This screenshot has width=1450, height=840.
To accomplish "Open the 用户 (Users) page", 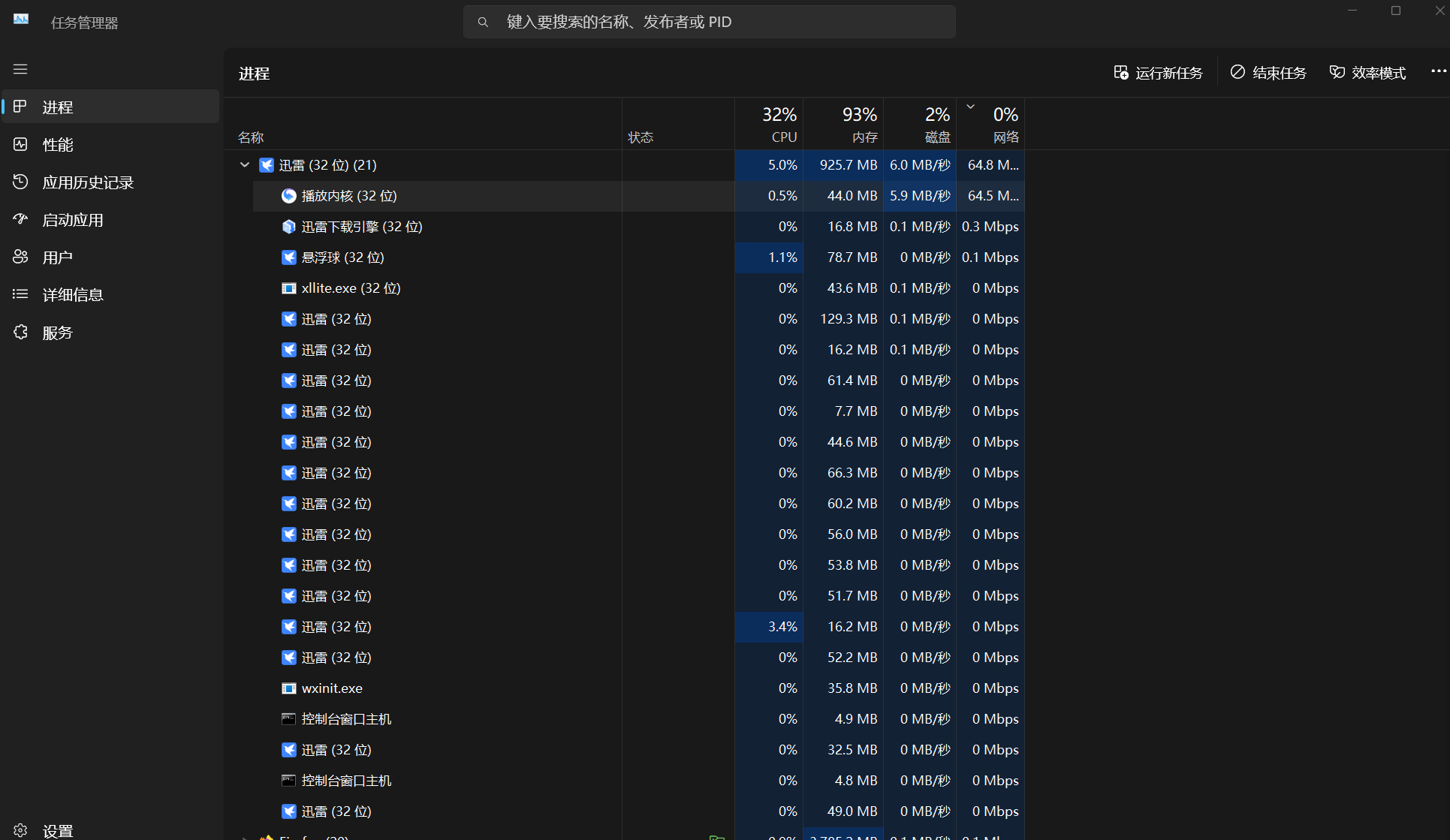I will pyautogui.click(x=57, y=257).
